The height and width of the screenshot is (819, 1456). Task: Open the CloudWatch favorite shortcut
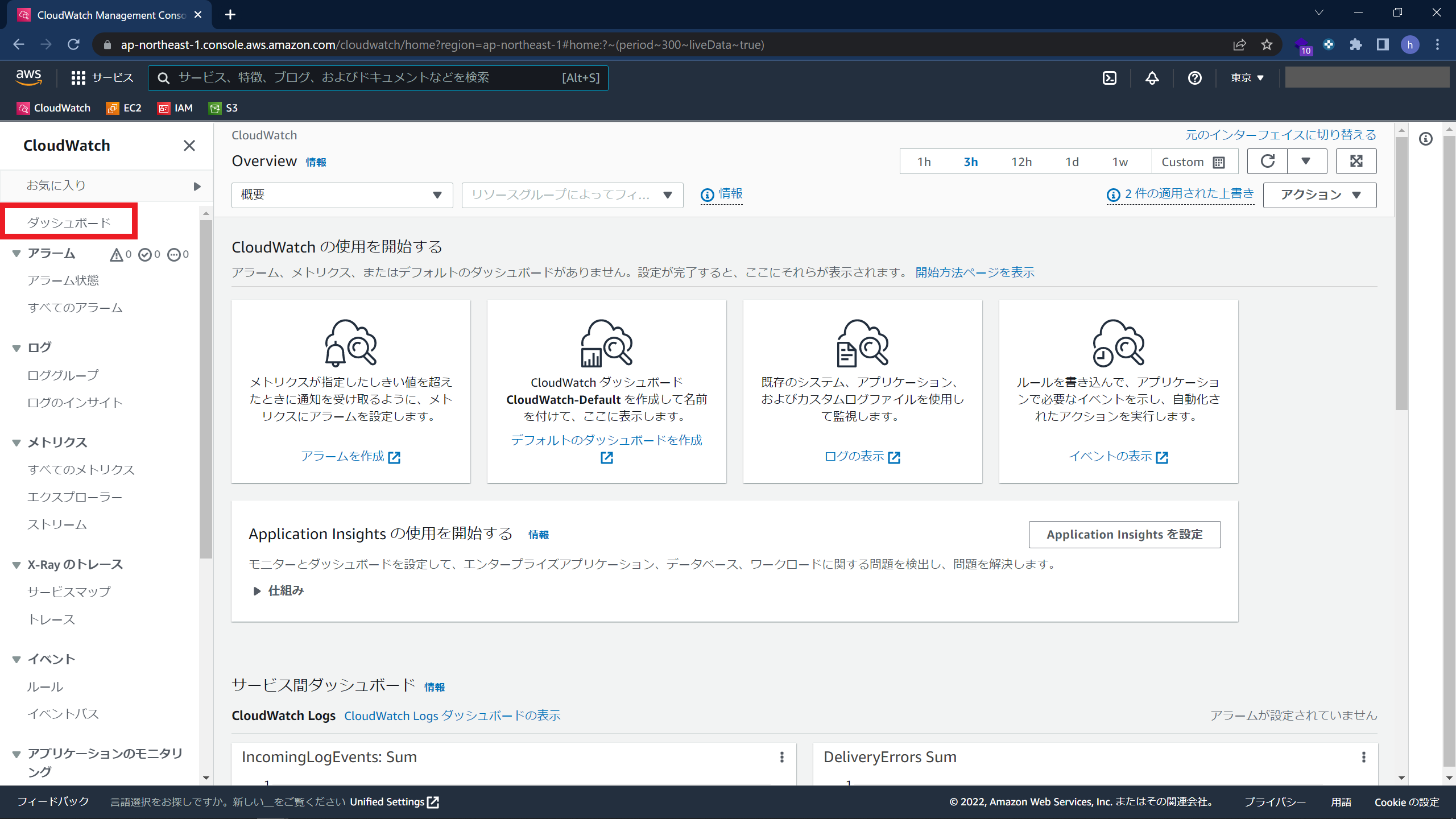(x=54, y=108)
